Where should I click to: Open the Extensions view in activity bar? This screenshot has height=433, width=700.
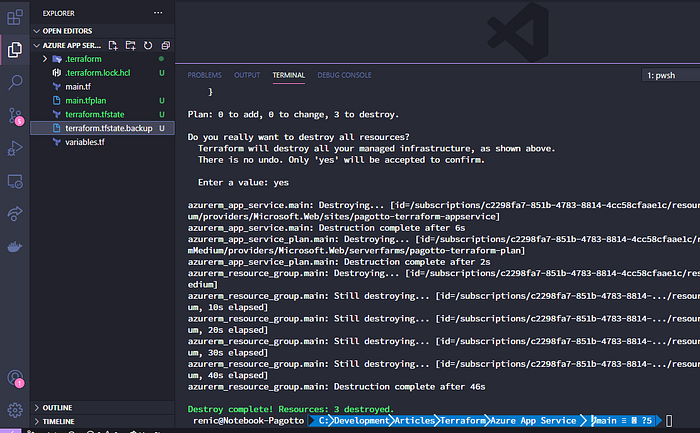point(15,17)
